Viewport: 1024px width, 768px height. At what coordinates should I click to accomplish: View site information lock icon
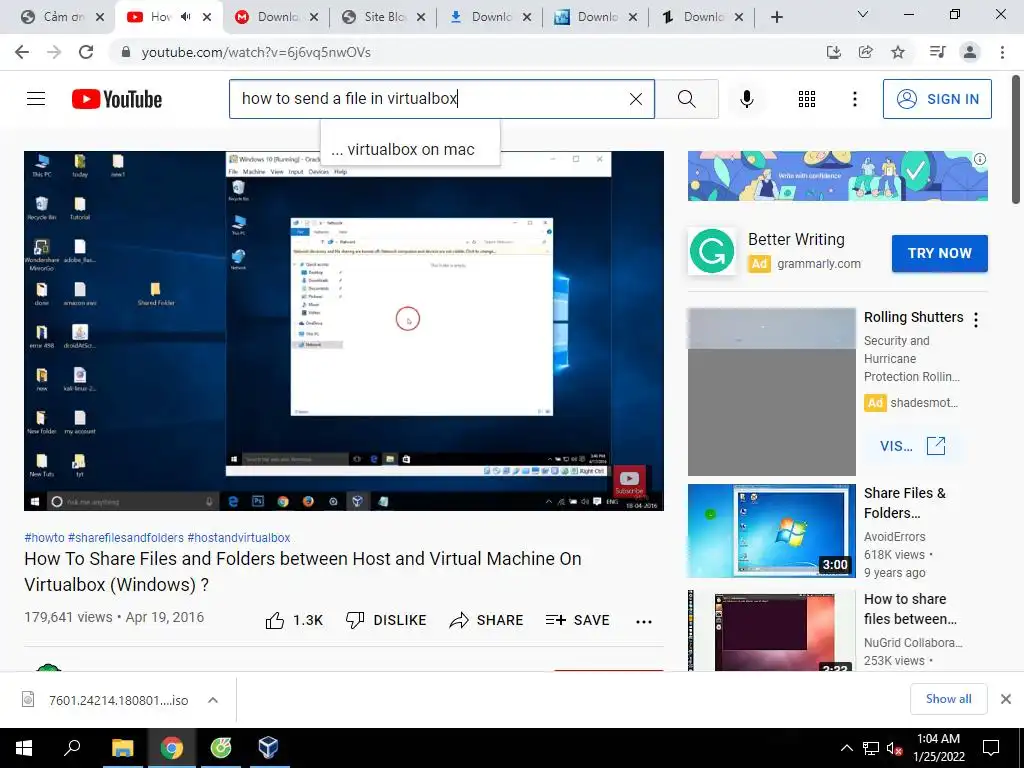coord(126,52)
